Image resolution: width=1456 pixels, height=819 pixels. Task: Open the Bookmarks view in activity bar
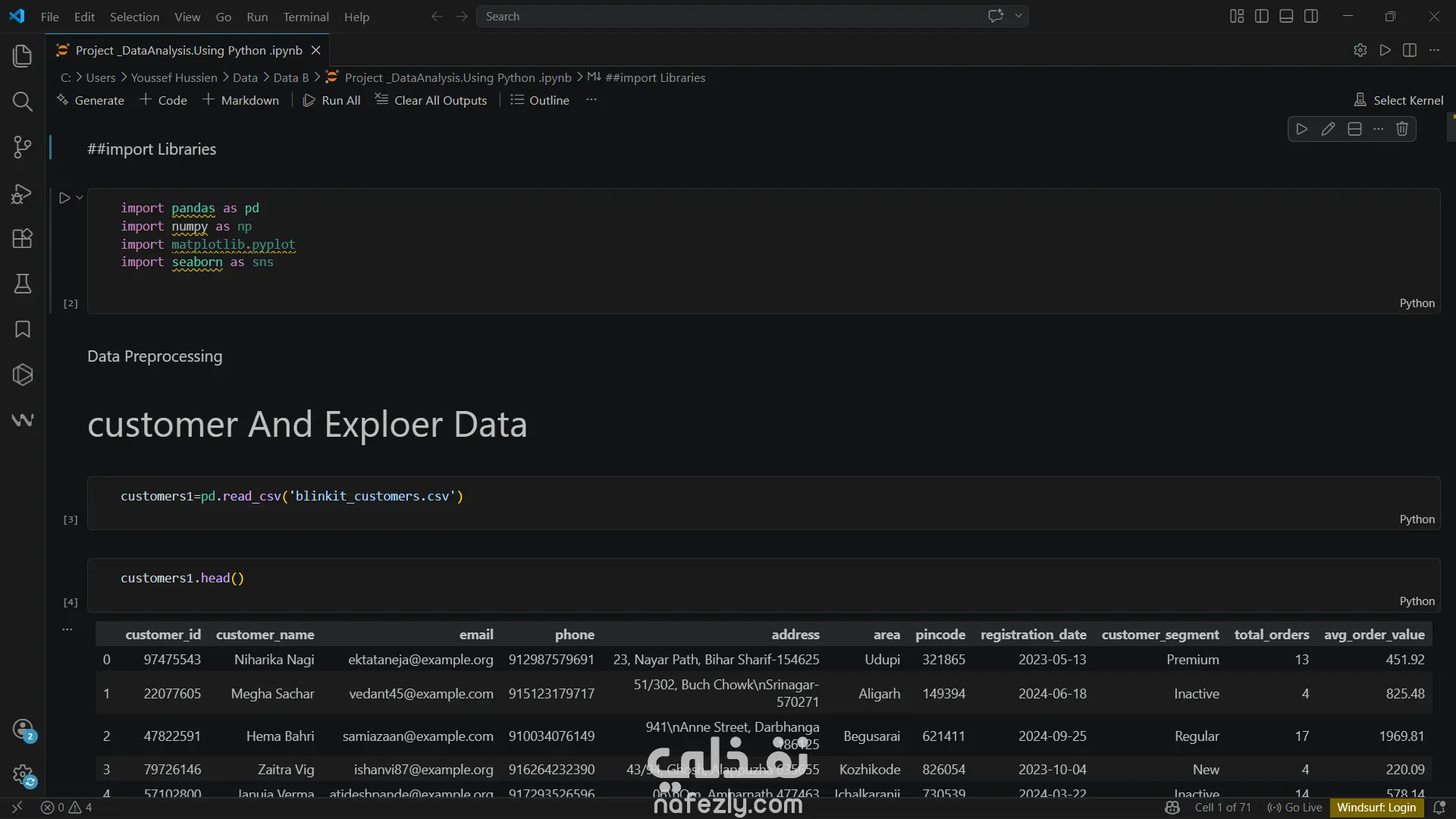[x=23, y=329]
